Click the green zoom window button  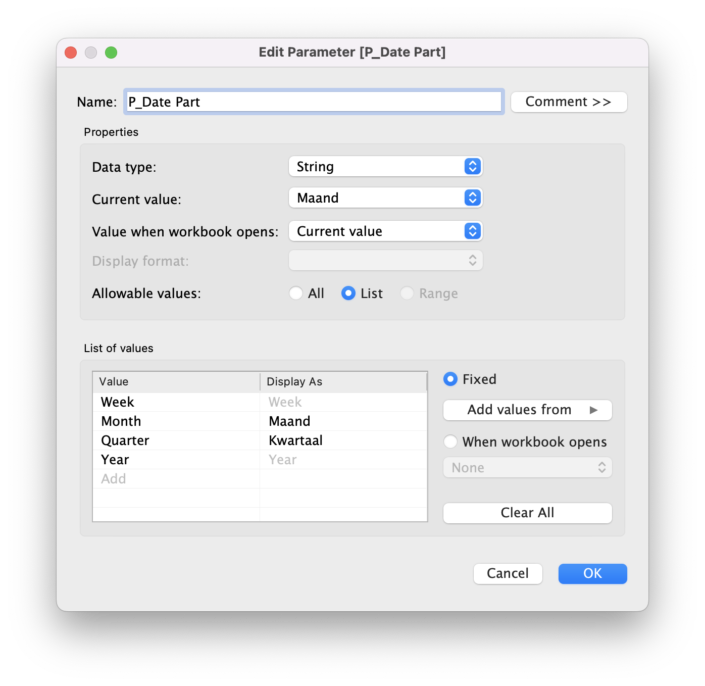(111, 52)
